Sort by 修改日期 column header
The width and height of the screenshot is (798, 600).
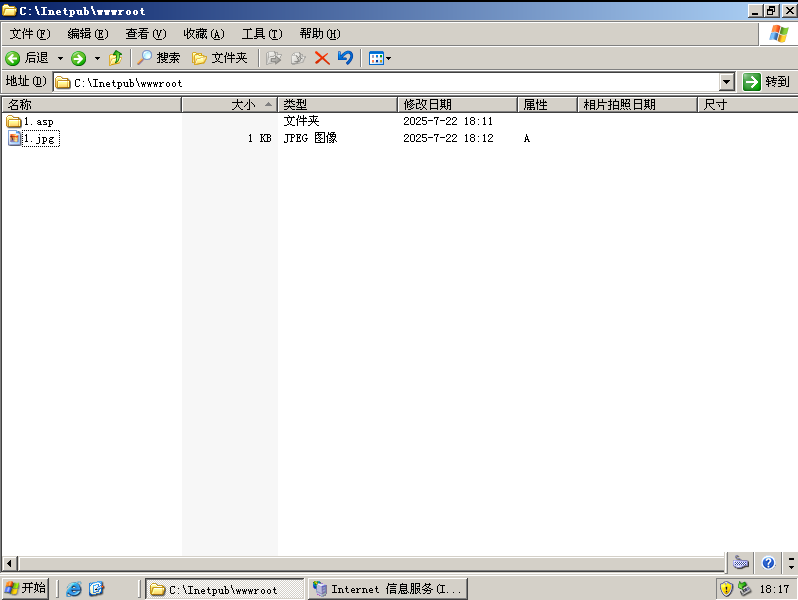(458, 105)
